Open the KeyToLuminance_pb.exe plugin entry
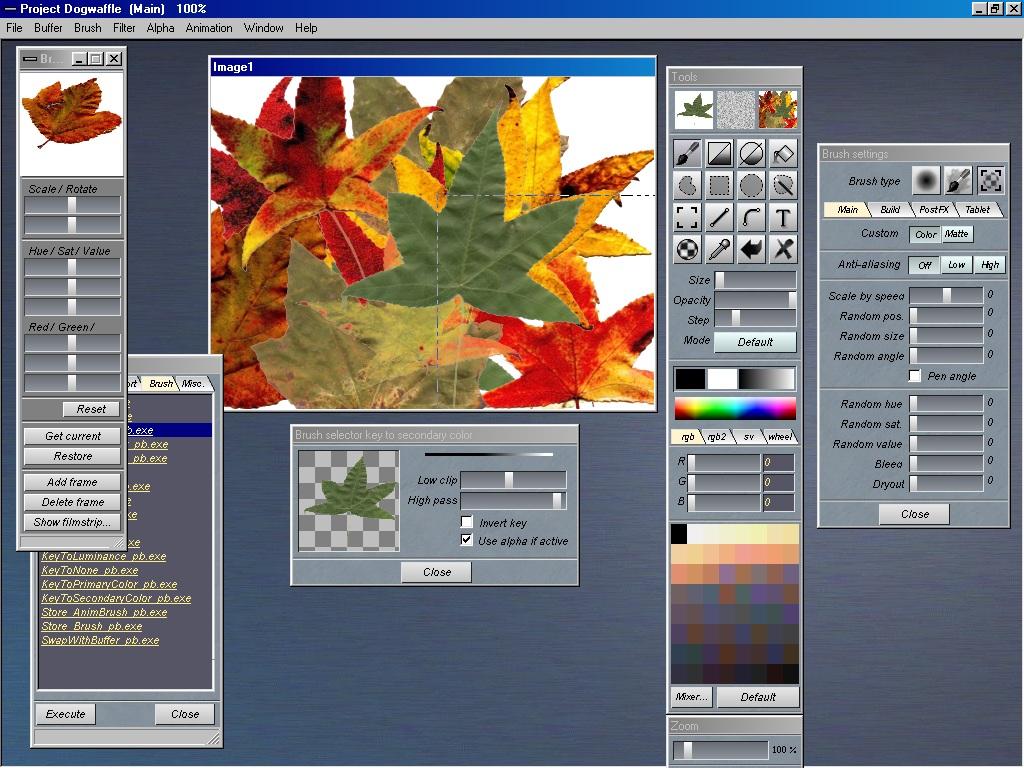The image size is (1024, 768). pos(104,556)
